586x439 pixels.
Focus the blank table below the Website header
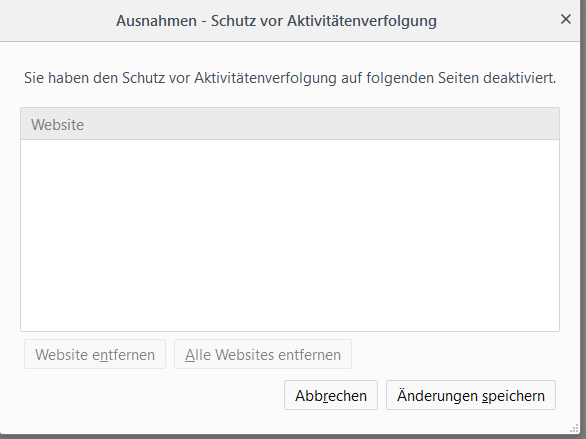tap(290, 235)
